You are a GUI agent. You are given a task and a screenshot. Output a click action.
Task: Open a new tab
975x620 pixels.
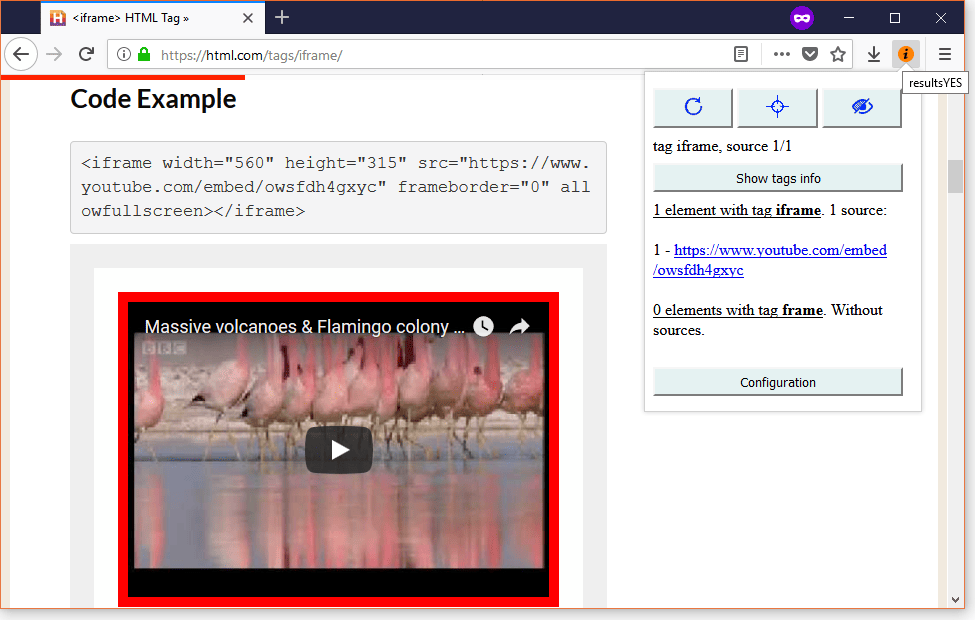(x=282, y=17)
